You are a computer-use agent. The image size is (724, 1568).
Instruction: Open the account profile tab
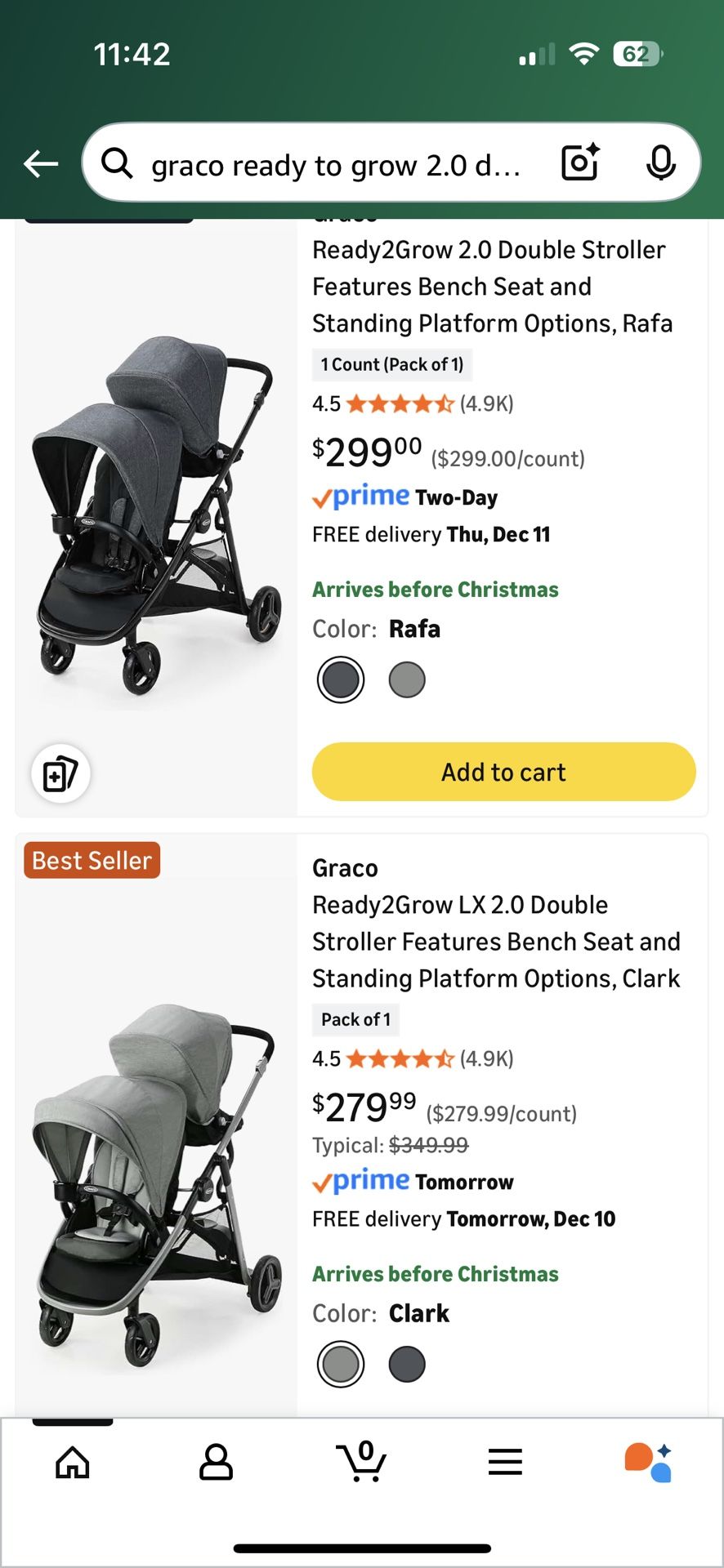click(x=216, y=1462)
